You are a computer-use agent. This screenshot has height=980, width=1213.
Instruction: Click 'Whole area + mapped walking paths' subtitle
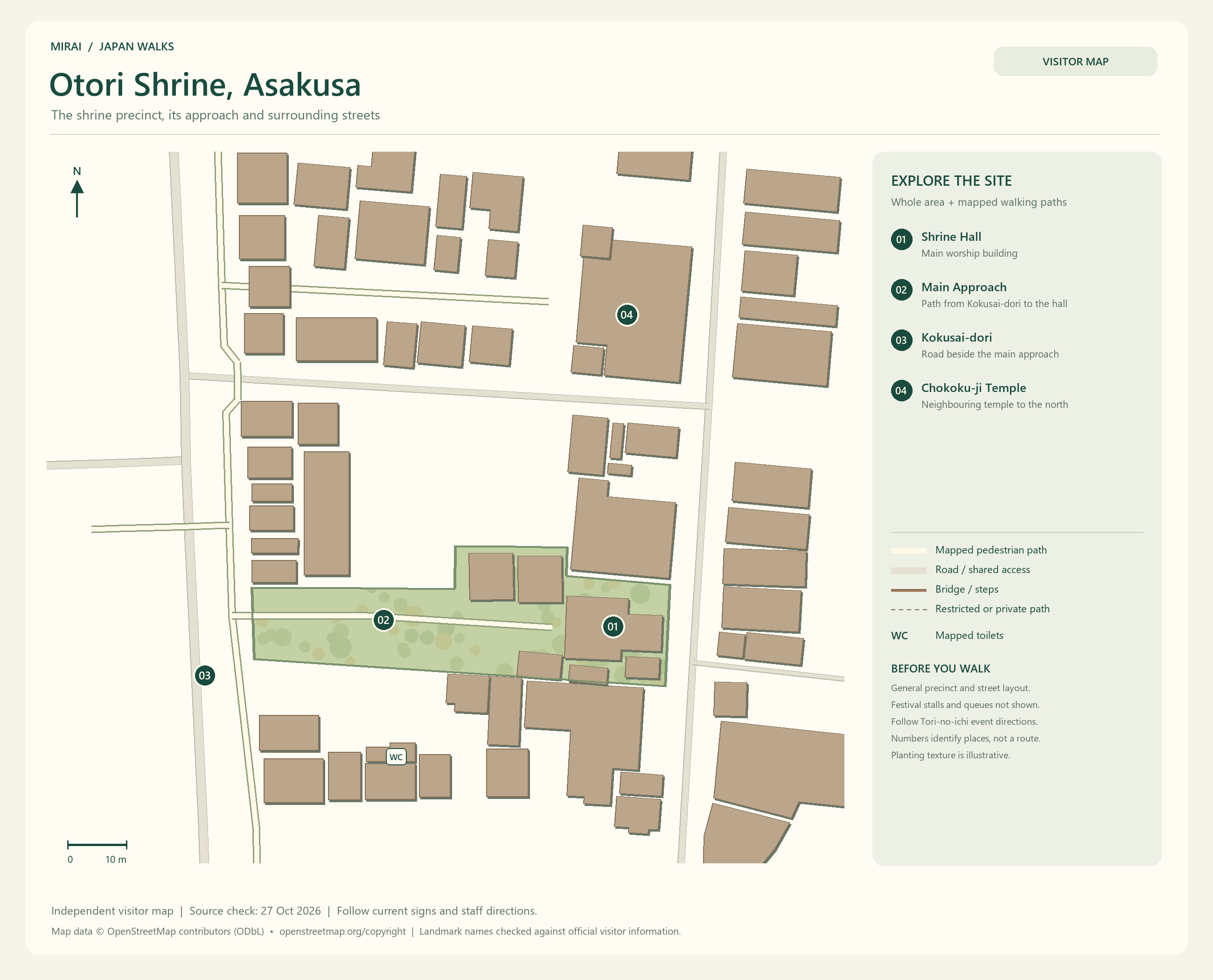click(979, 202)
